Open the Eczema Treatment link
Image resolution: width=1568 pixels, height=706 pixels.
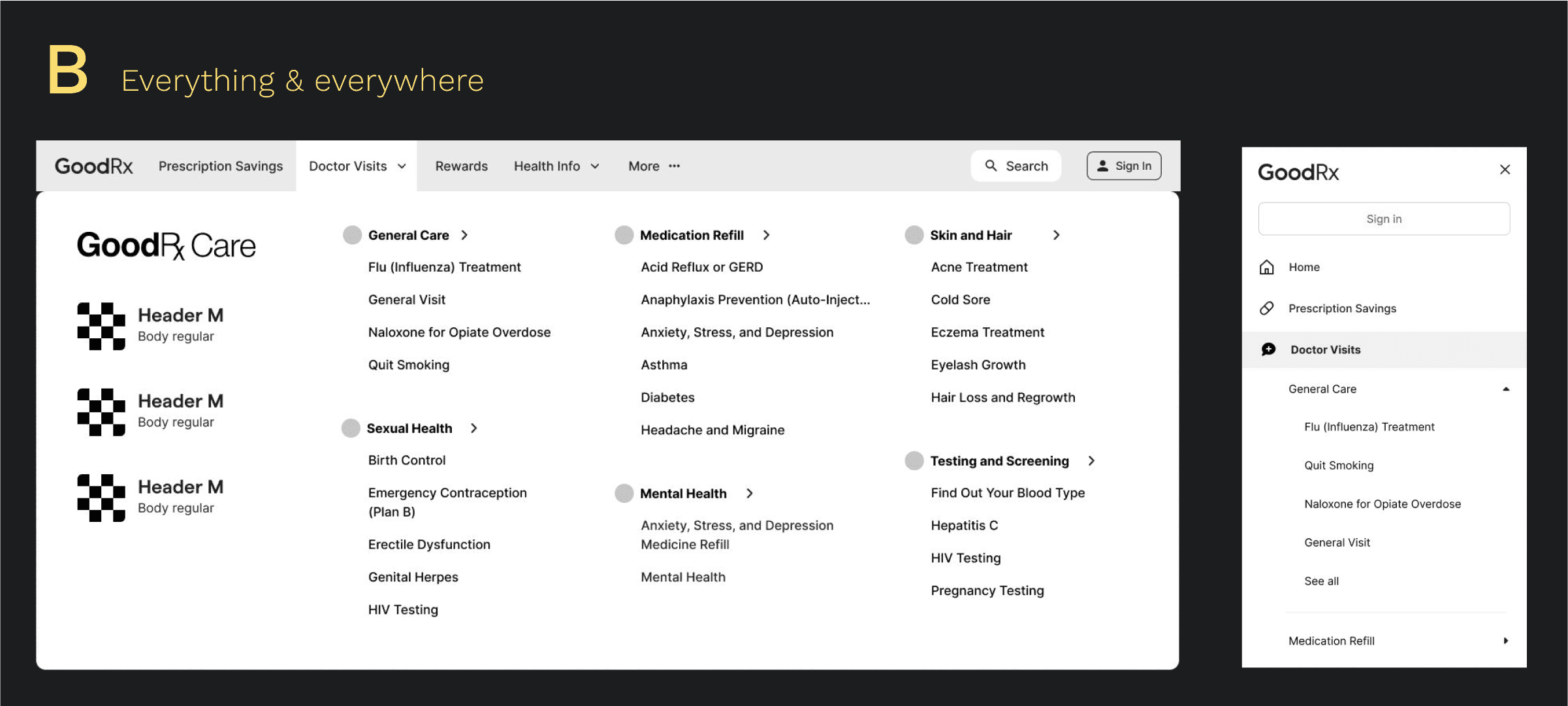[987, 332]
